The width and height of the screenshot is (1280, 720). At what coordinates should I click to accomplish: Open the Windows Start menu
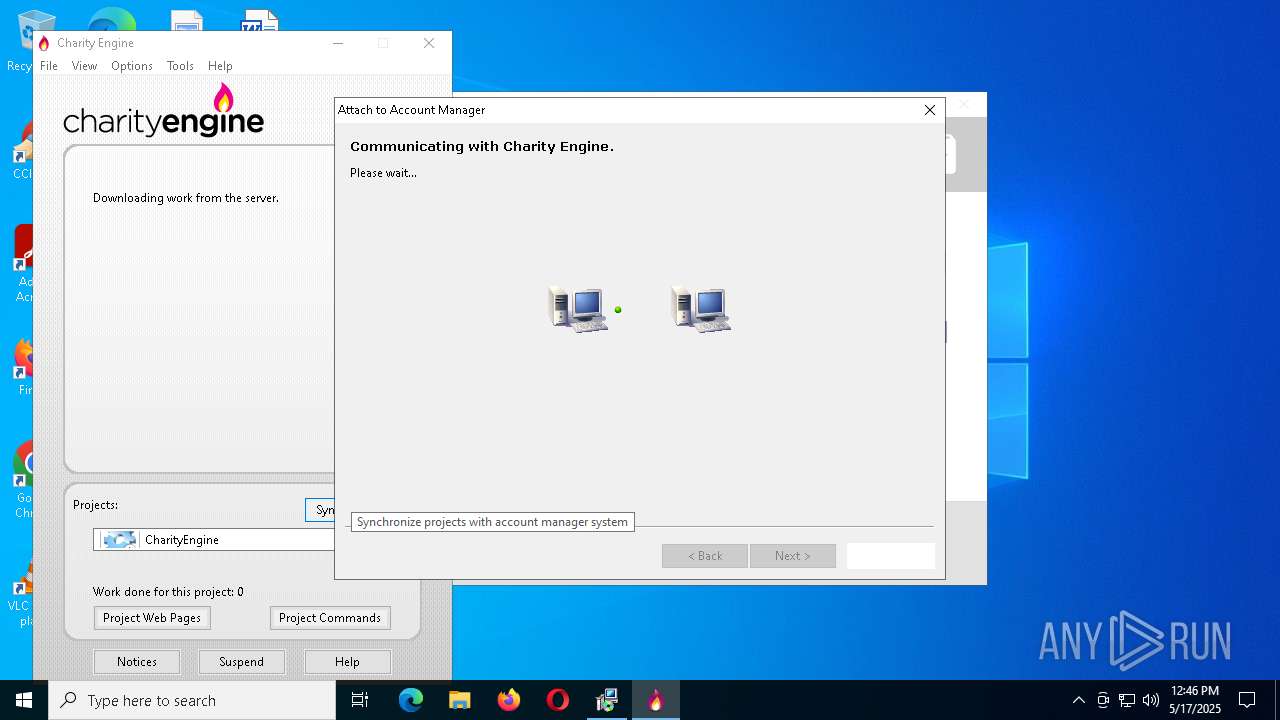24,700
